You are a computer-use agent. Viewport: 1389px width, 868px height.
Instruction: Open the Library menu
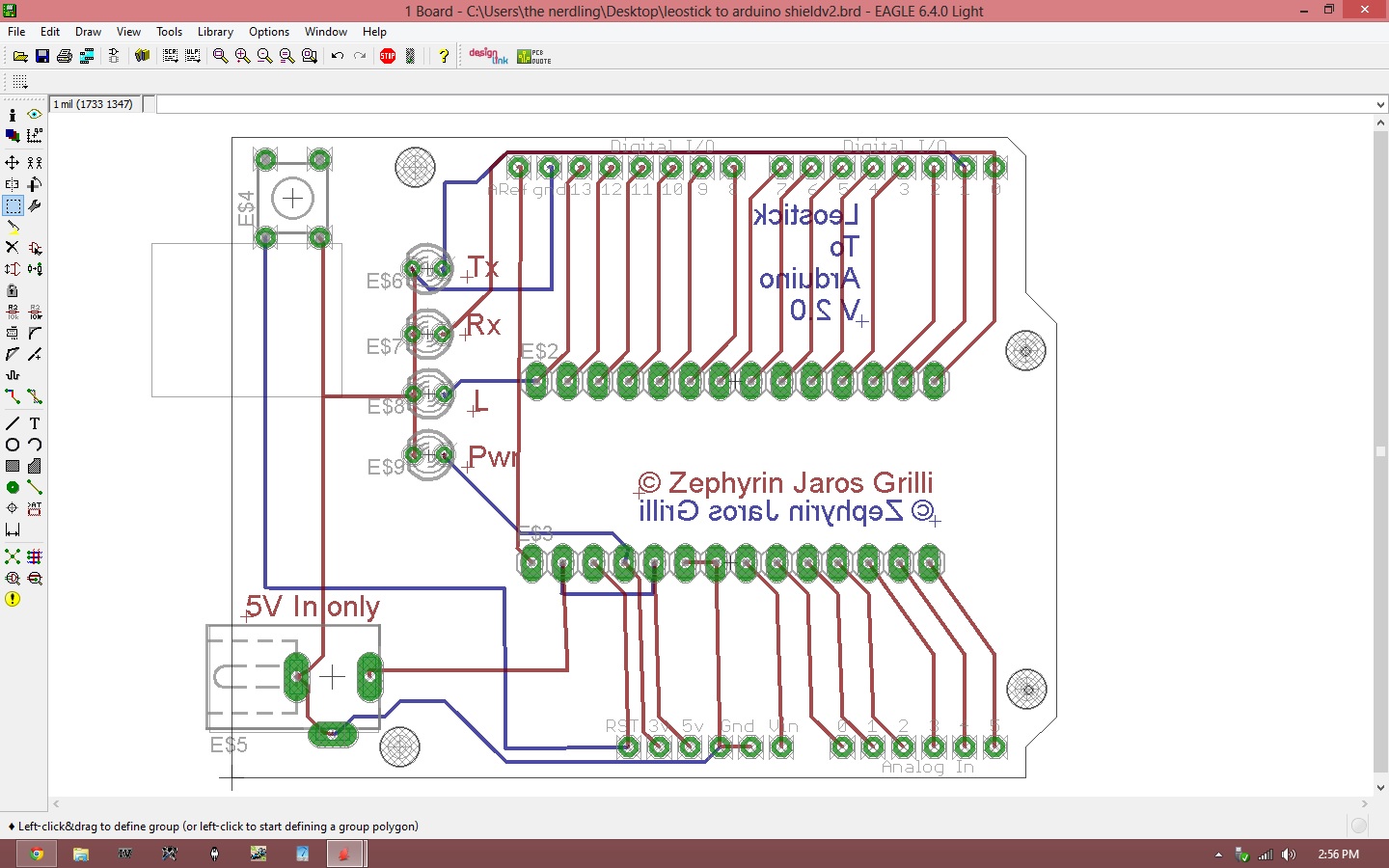pyautogui.click(x=215, y=32)
